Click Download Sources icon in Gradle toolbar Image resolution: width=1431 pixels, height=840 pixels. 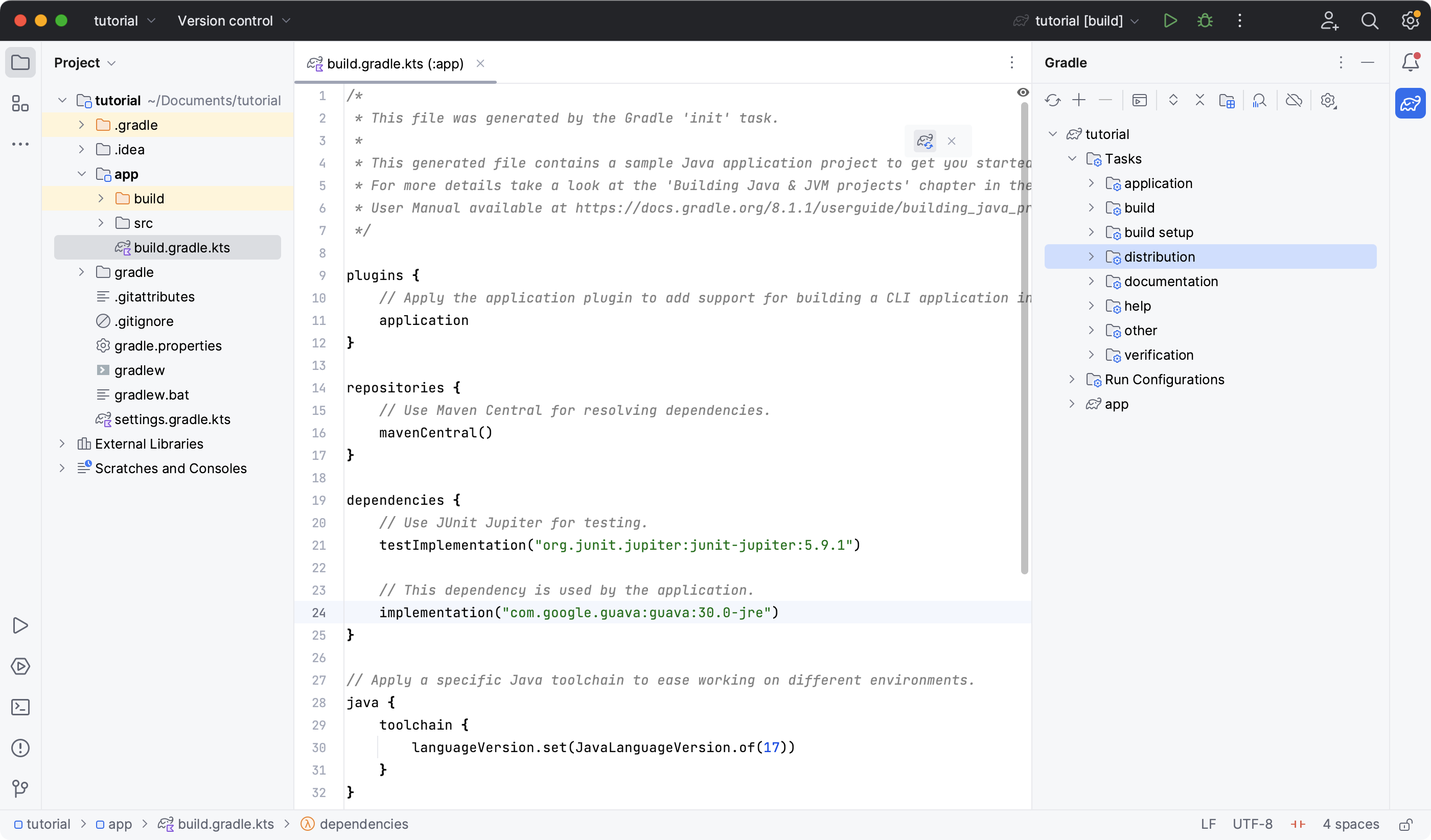[1227, 101]
